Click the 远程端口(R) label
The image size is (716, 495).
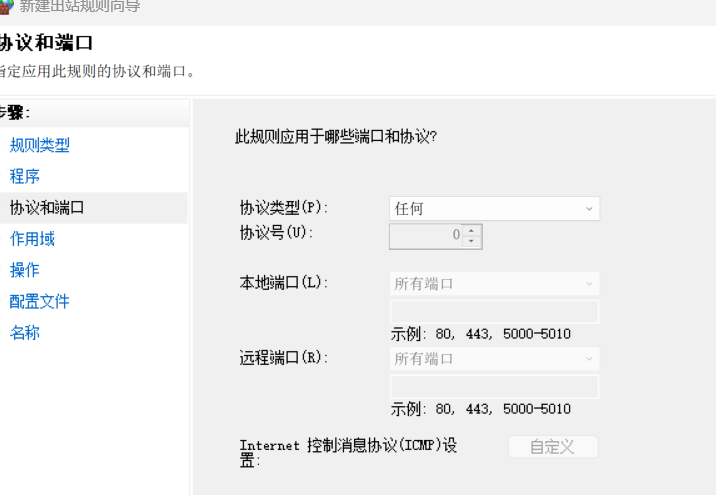284,357
